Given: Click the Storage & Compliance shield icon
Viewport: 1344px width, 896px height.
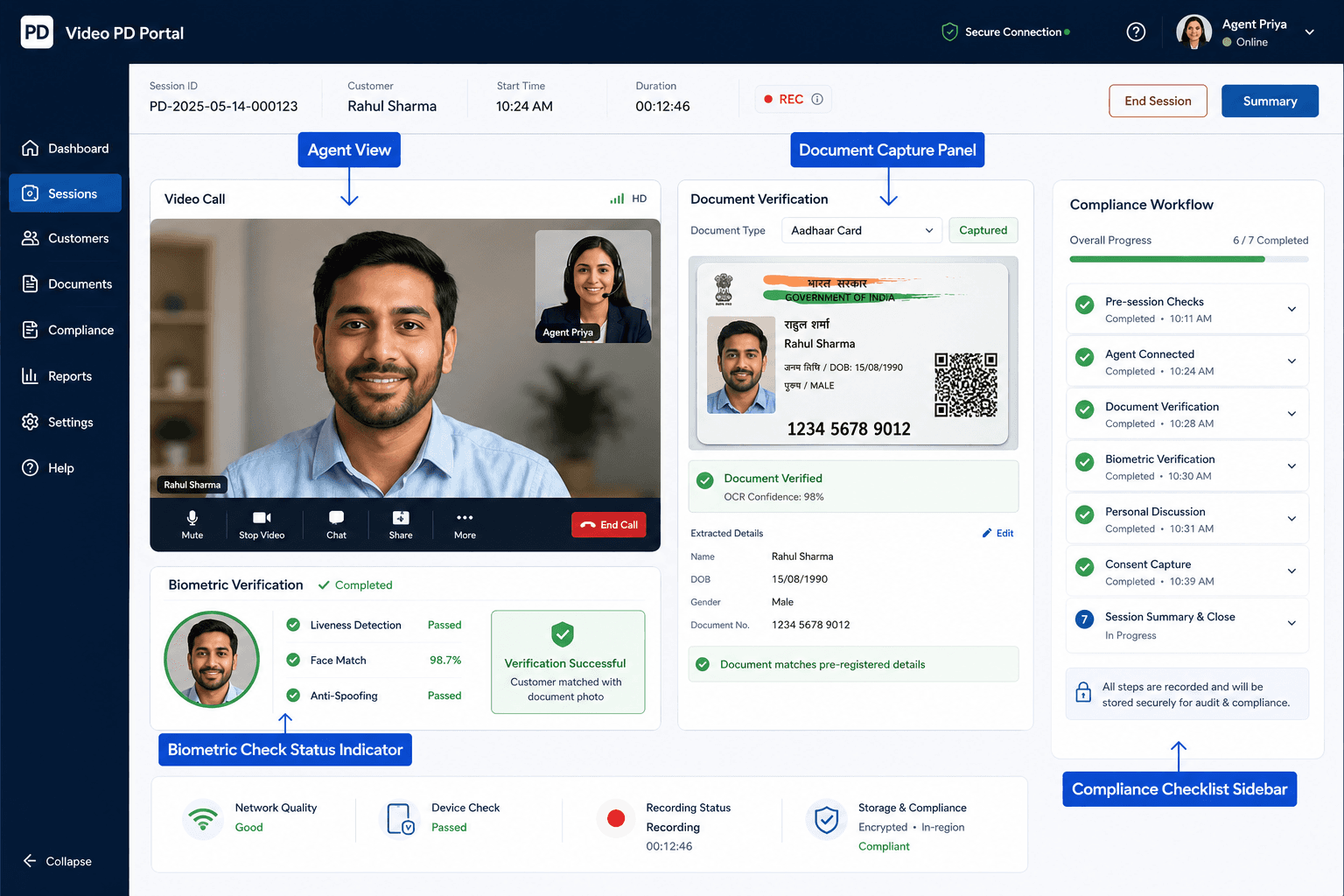Looking at the screenshot, I should tap(826, 819).
